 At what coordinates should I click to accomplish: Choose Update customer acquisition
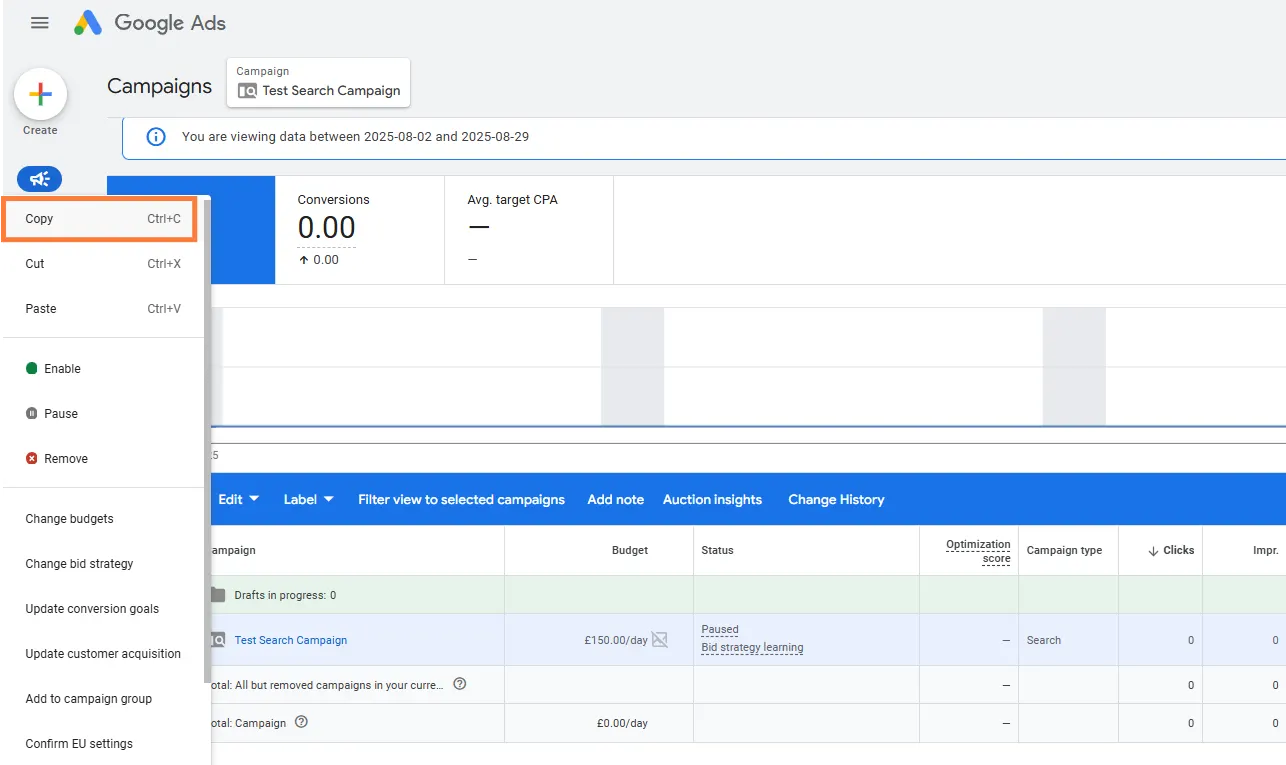coord(103,654)
